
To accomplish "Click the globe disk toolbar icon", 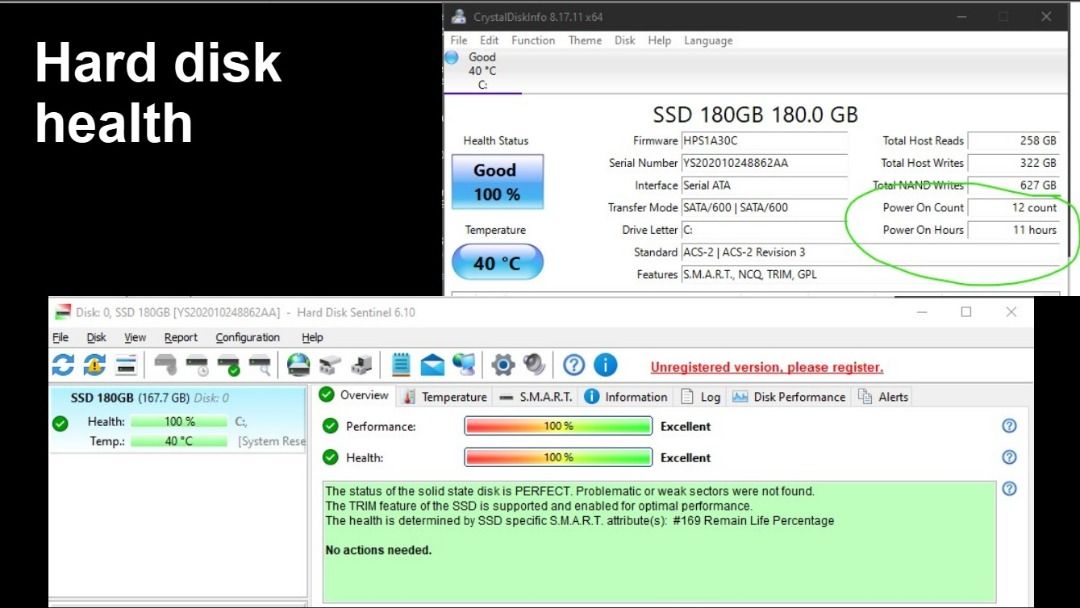I will click(298, 365).
